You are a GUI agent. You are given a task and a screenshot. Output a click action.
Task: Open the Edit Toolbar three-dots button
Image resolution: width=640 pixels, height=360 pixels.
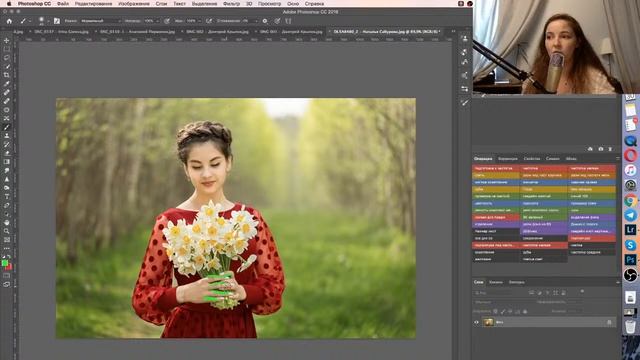pyautogui.click(x=7, y=248)
